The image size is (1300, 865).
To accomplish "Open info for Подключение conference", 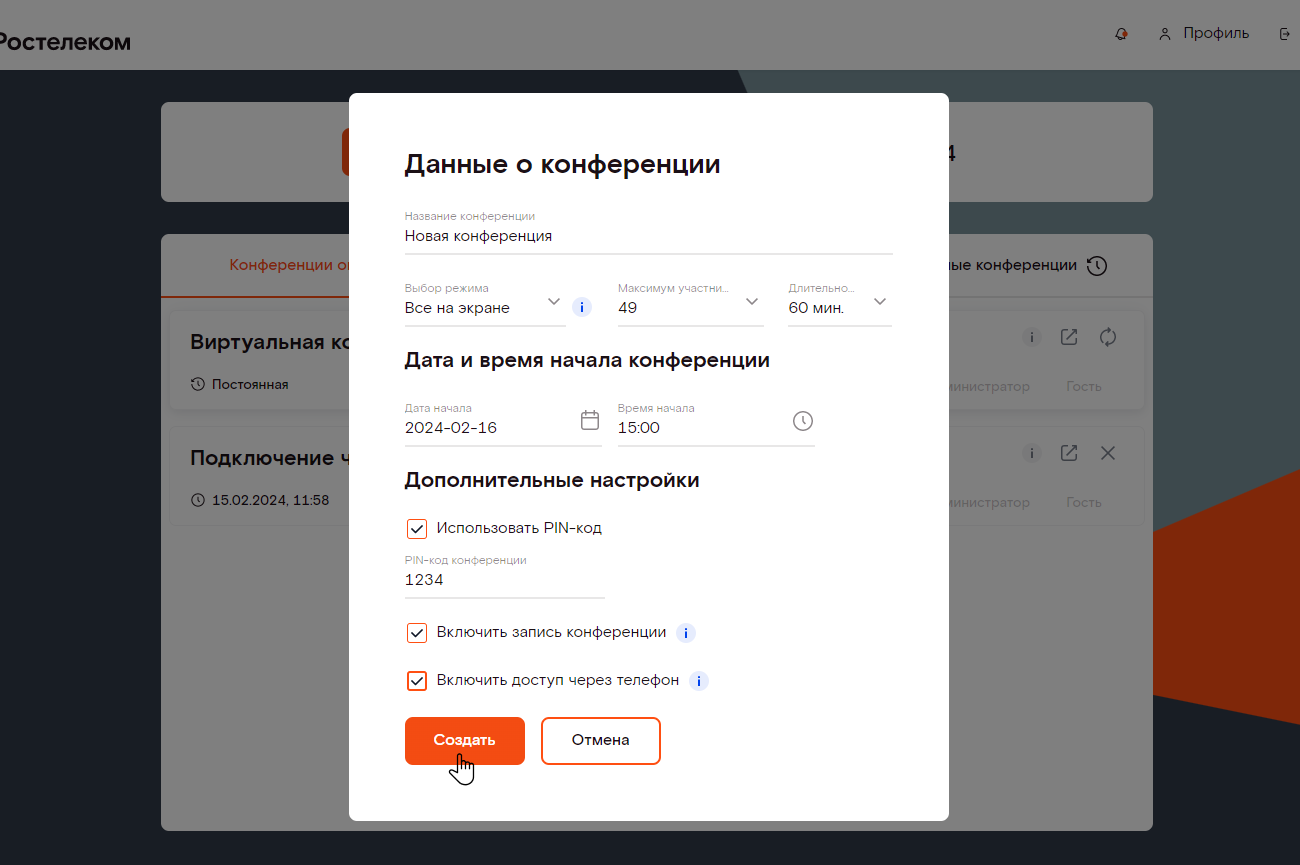I will [1032, 453].
